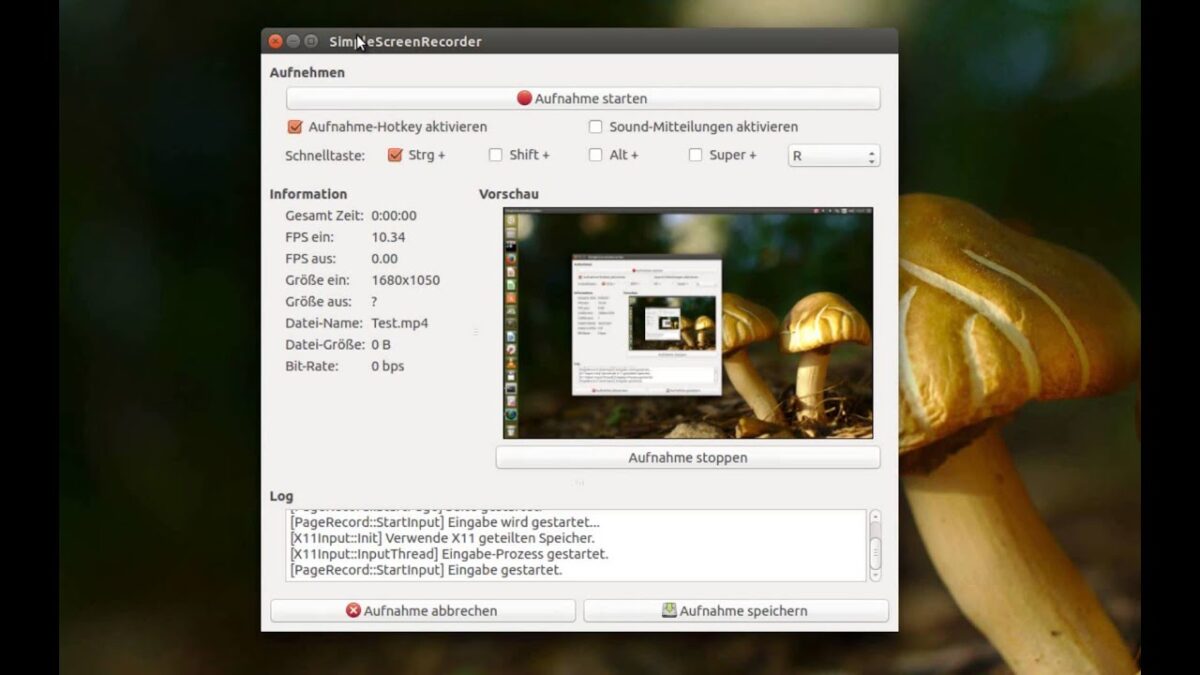Maximize the SimpleScreenRecorder window
Screen dimensions: 1200x675
(x=311, y=41)
